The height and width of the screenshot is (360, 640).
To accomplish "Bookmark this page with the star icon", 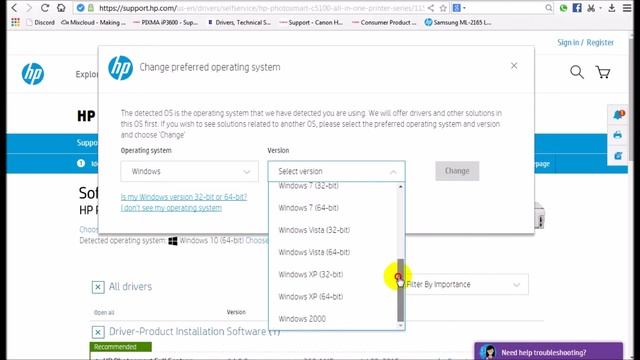I will (x=443, y=8).
